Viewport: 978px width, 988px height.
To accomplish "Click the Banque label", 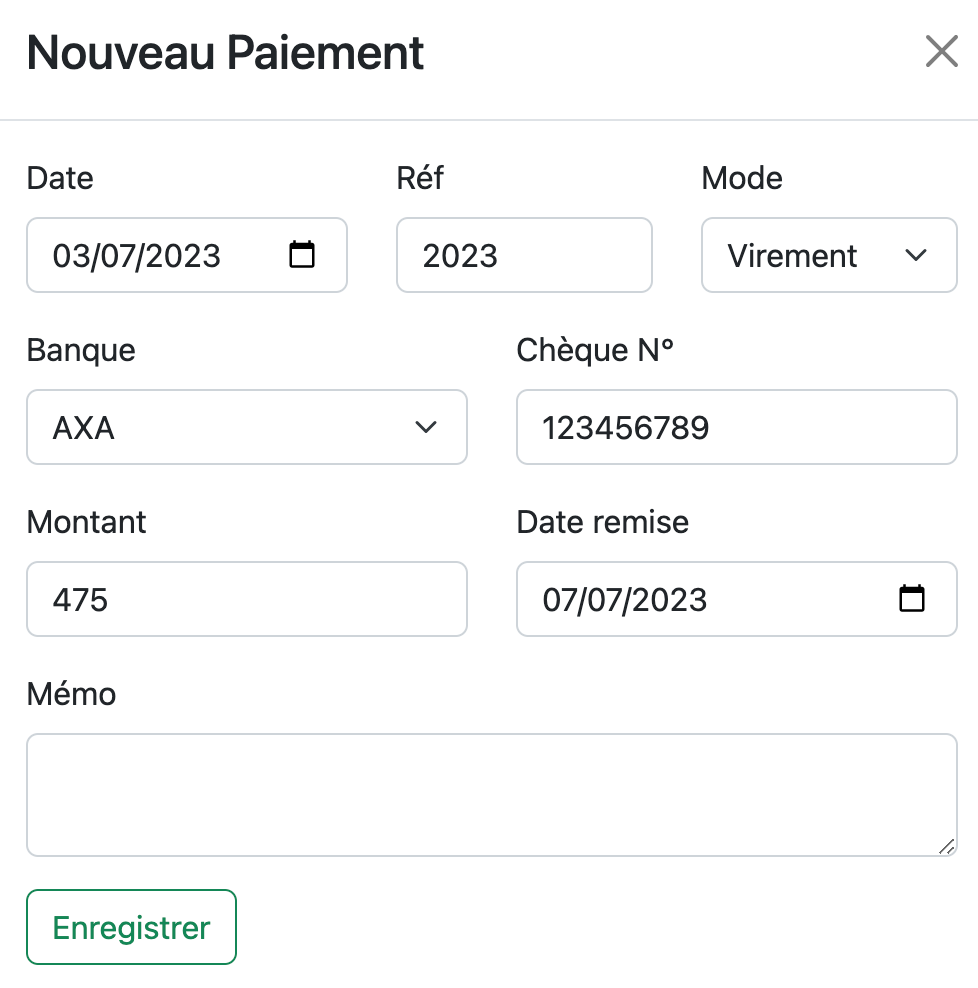I will 81,350.
